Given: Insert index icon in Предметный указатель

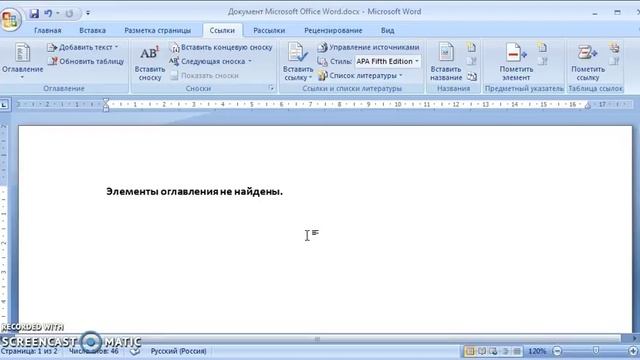Looking at the screenshot, I should click(542, 47).
